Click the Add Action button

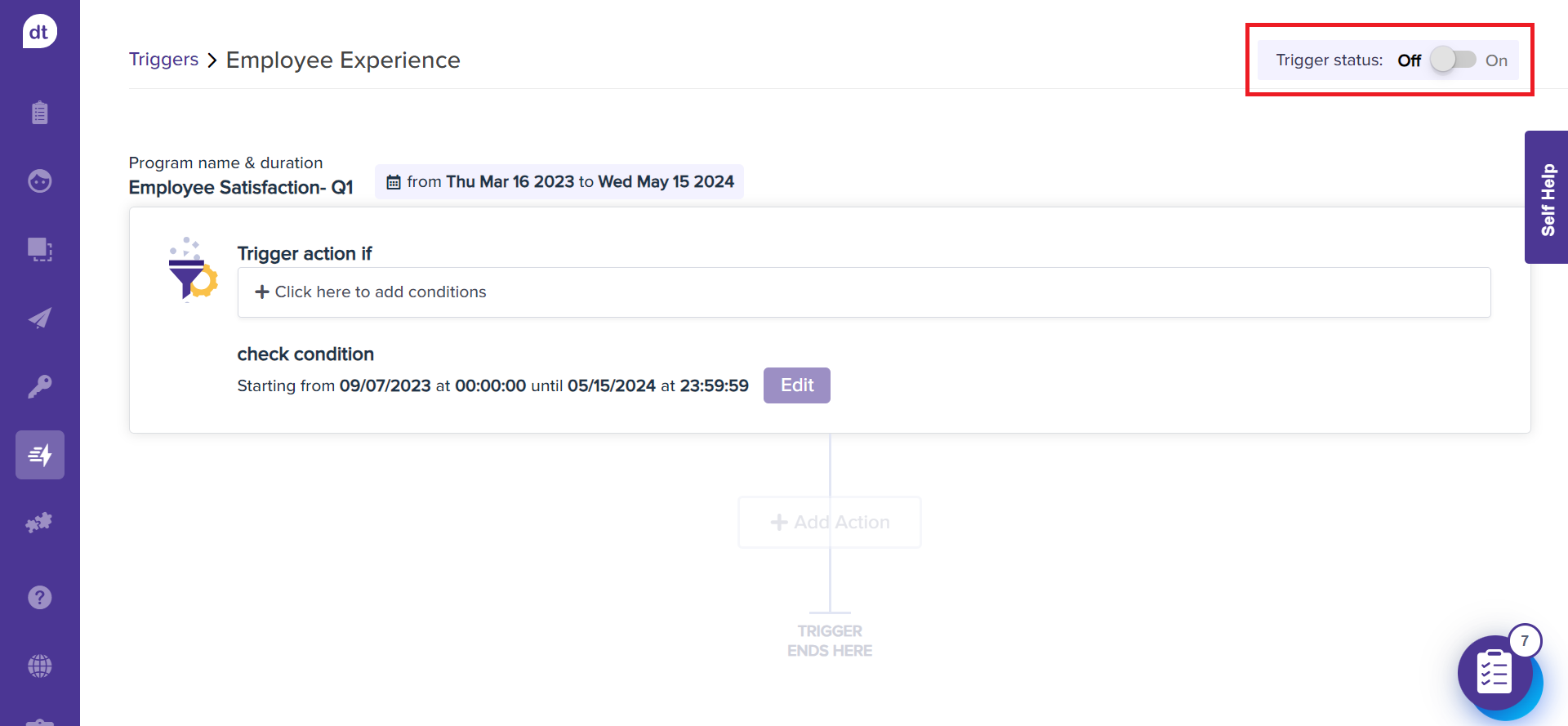pos(830,522)
